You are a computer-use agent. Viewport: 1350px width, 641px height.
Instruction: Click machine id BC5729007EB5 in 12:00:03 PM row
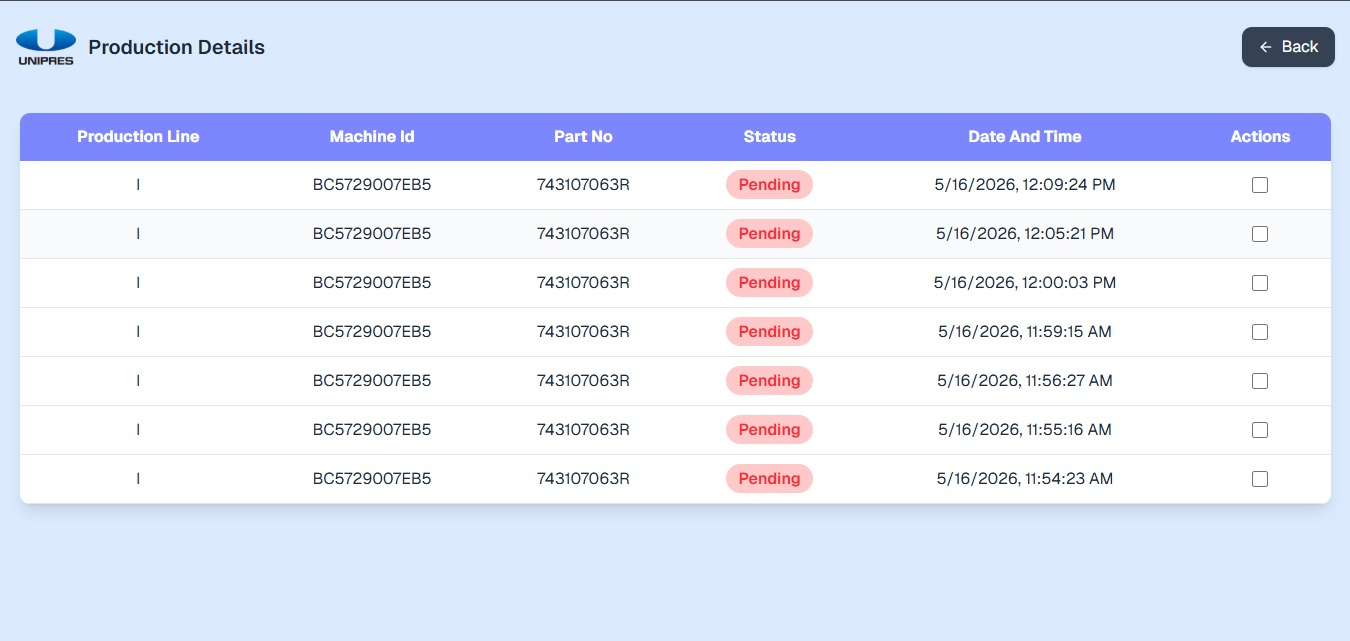pos(372,283)
